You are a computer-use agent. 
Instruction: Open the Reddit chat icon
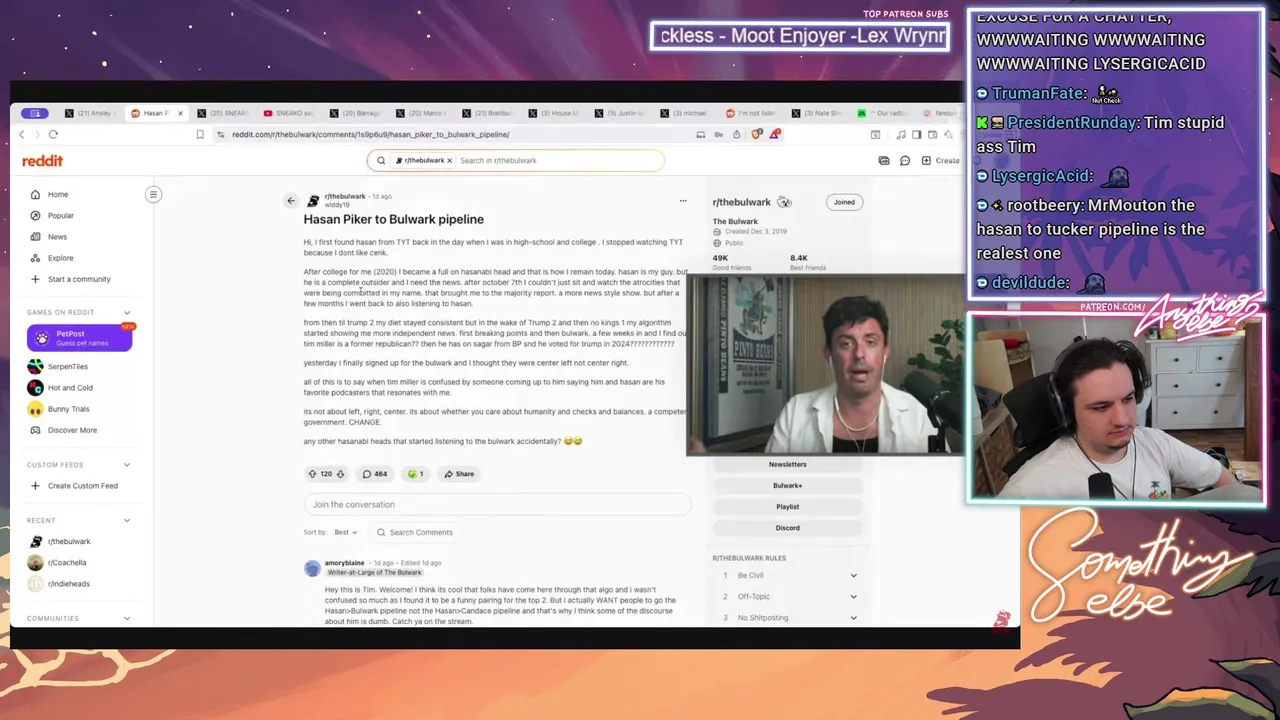click(x=905, y=160)
